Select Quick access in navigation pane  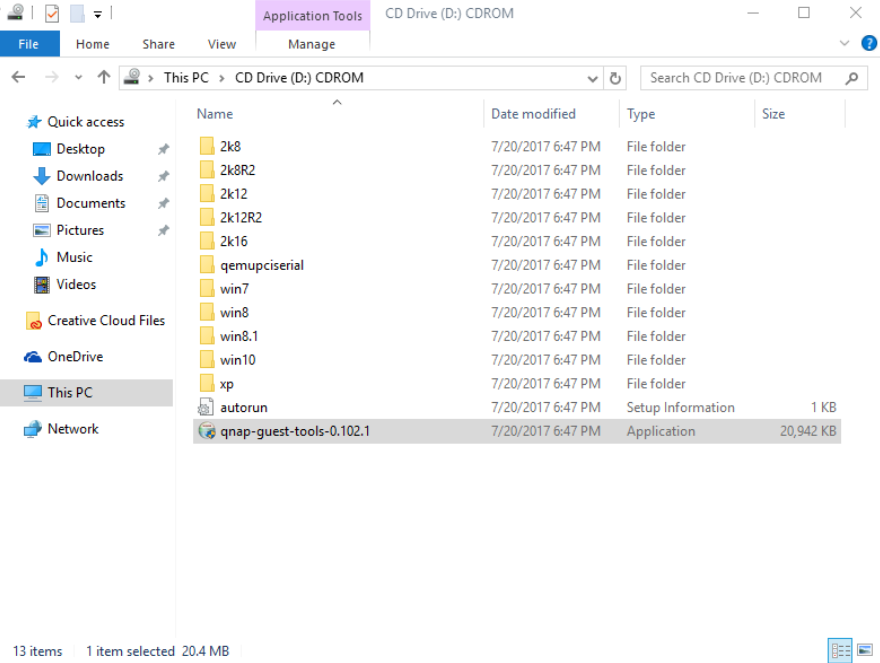coord(85,122)
